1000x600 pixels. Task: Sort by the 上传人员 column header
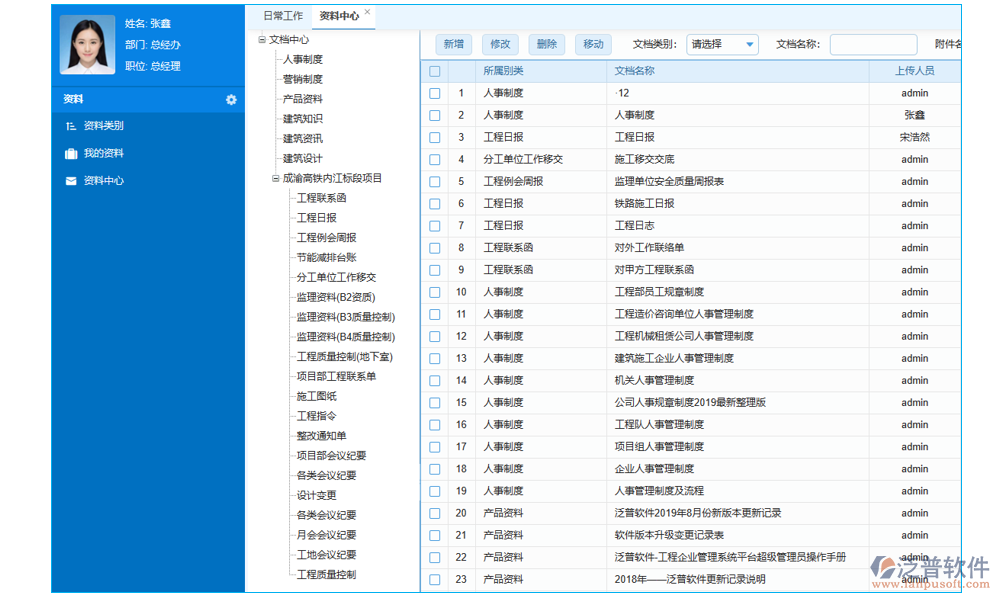(914, 71)
